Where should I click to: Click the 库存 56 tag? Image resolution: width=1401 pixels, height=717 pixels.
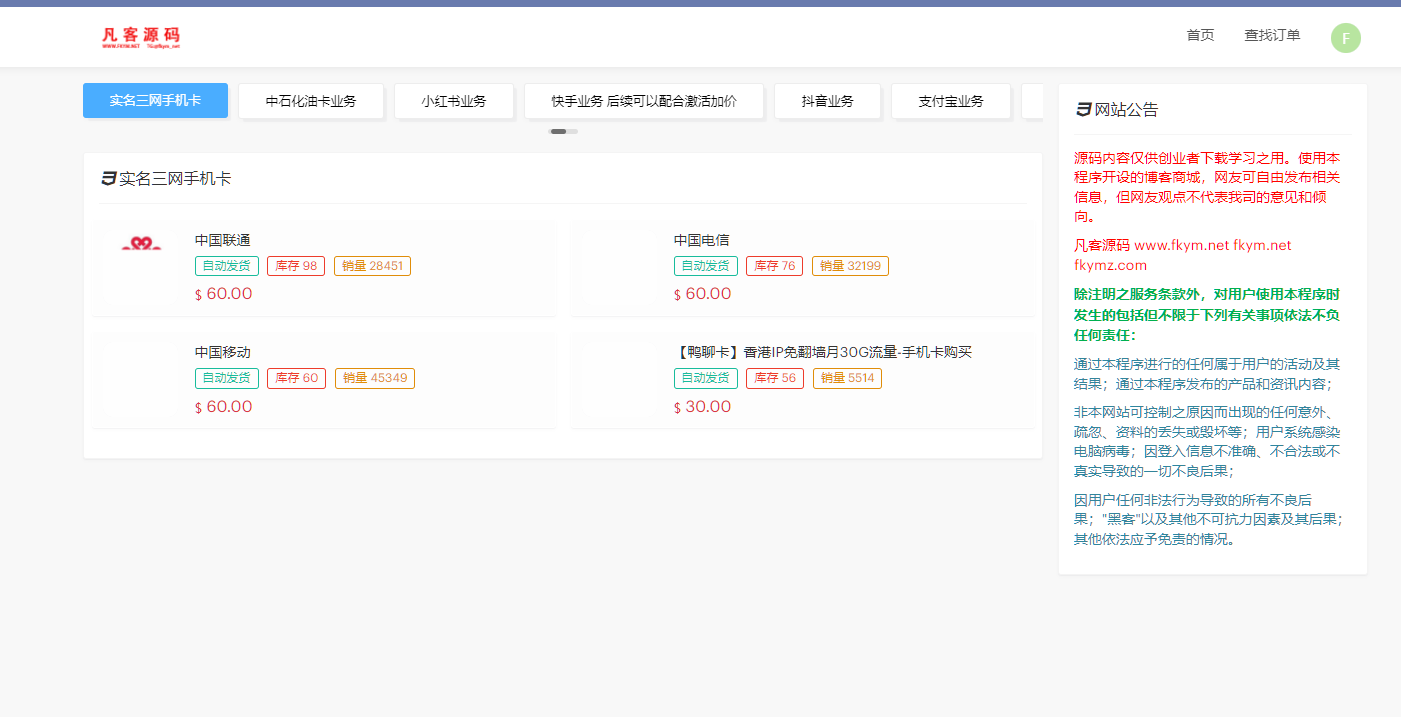coord(775,378)
